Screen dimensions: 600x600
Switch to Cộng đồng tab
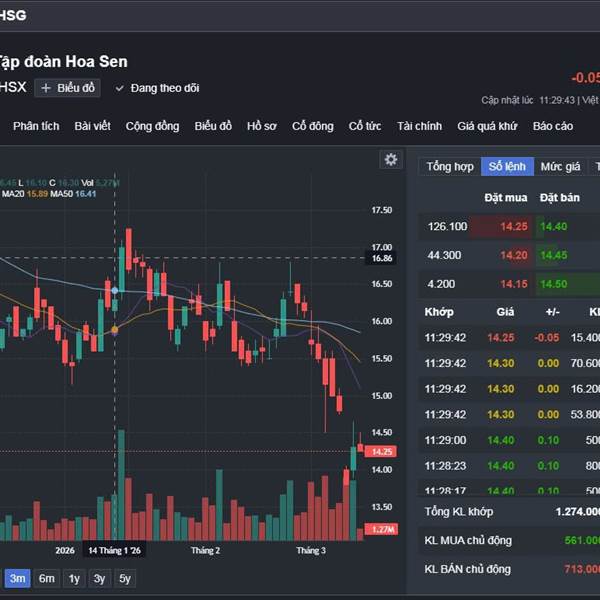[x=152, y=126]
